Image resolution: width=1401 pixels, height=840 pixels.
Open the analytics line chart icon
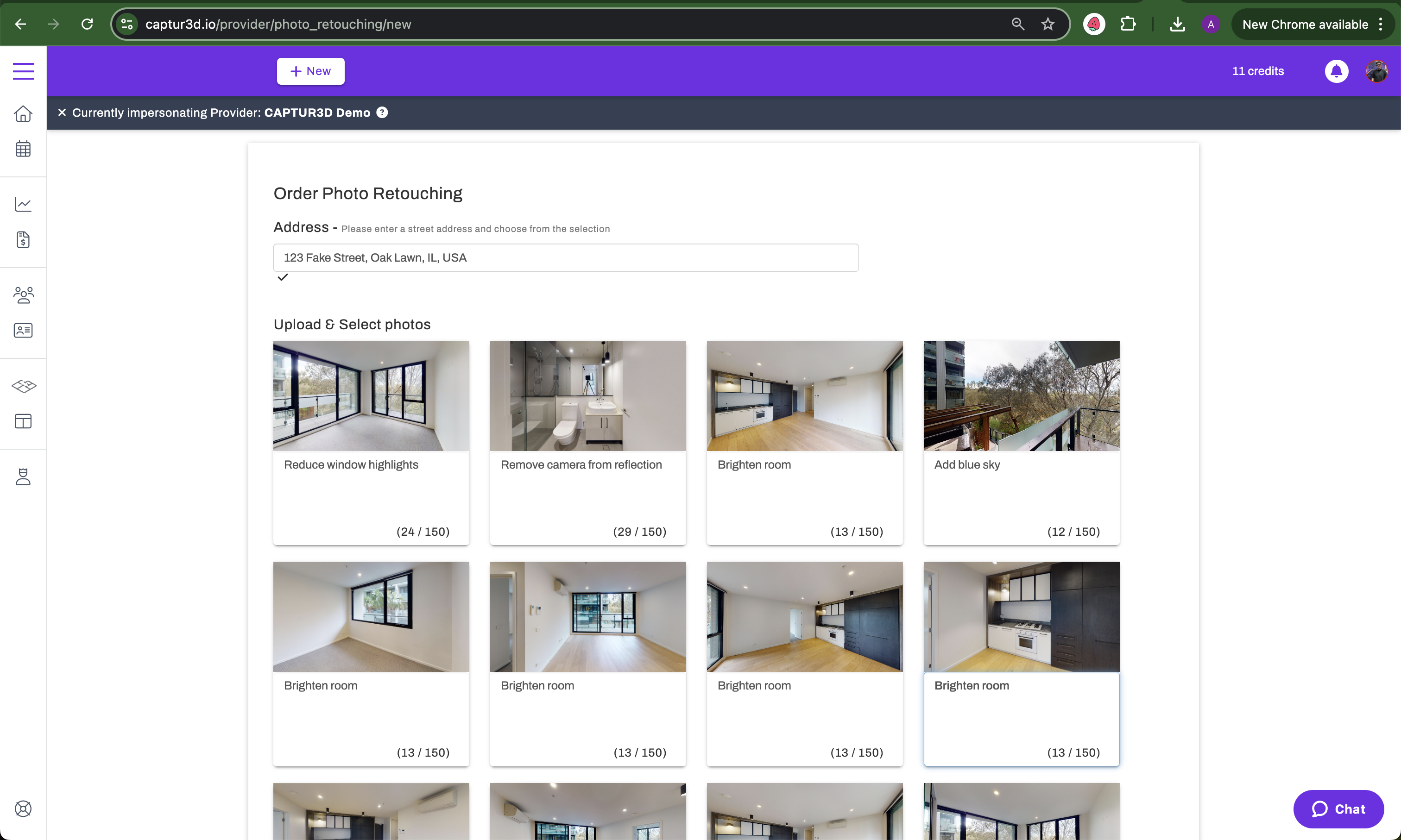[x=23, y=204]
